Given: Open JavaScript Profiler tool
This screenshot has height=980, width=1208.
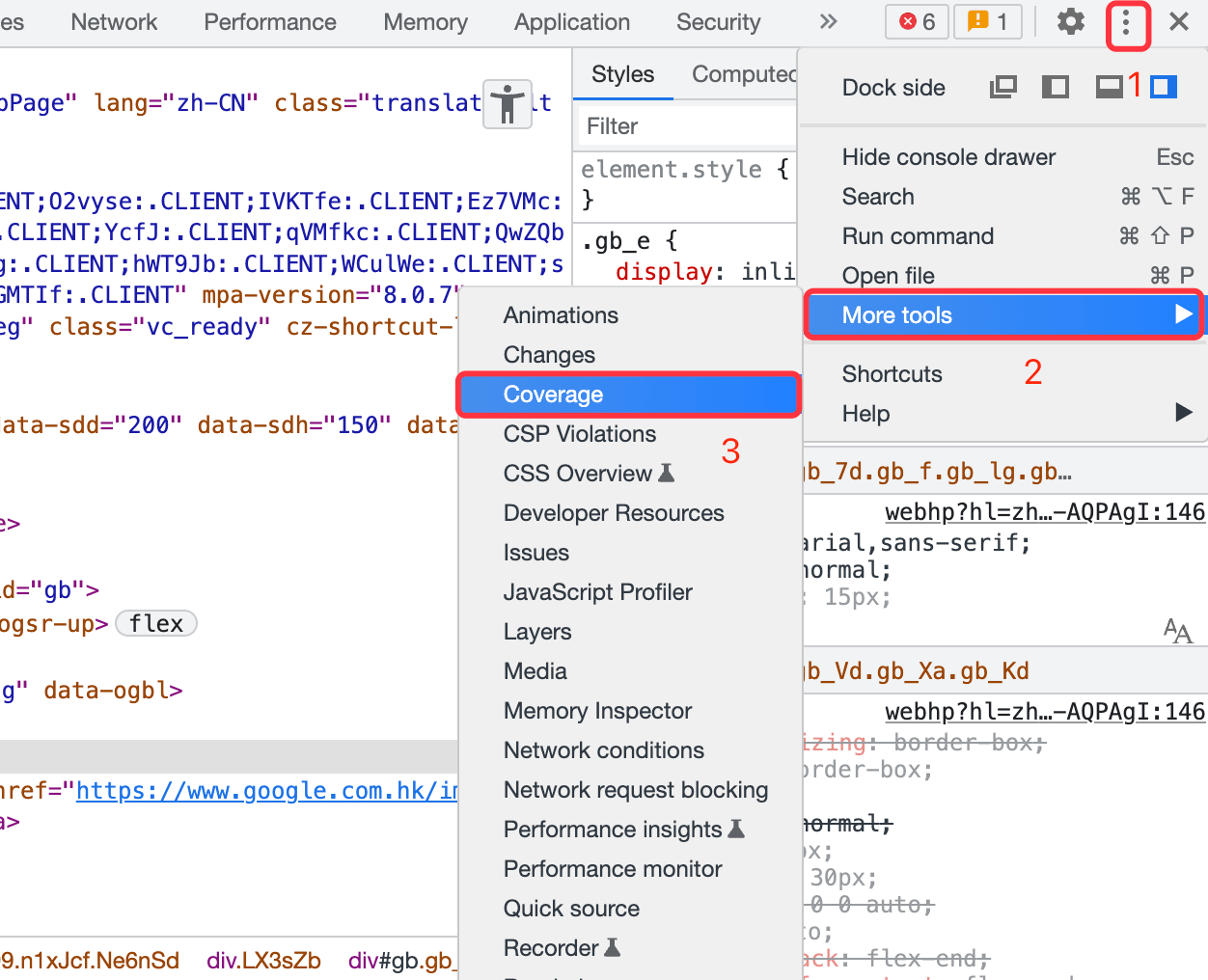Looking at the screenshot, I should pos(631,592).
